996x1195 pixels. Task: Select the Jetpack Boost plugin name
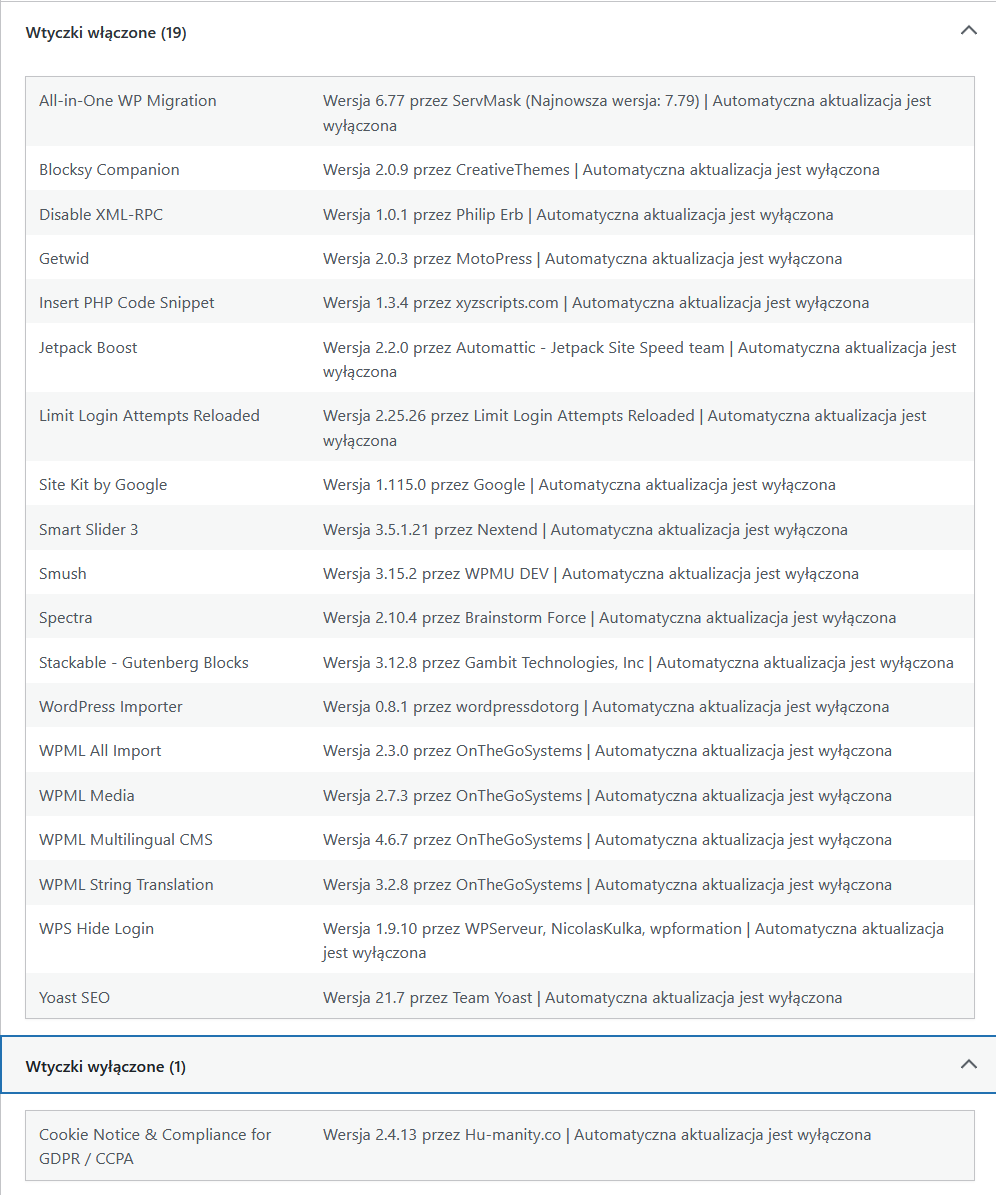[x=88, y=348]
